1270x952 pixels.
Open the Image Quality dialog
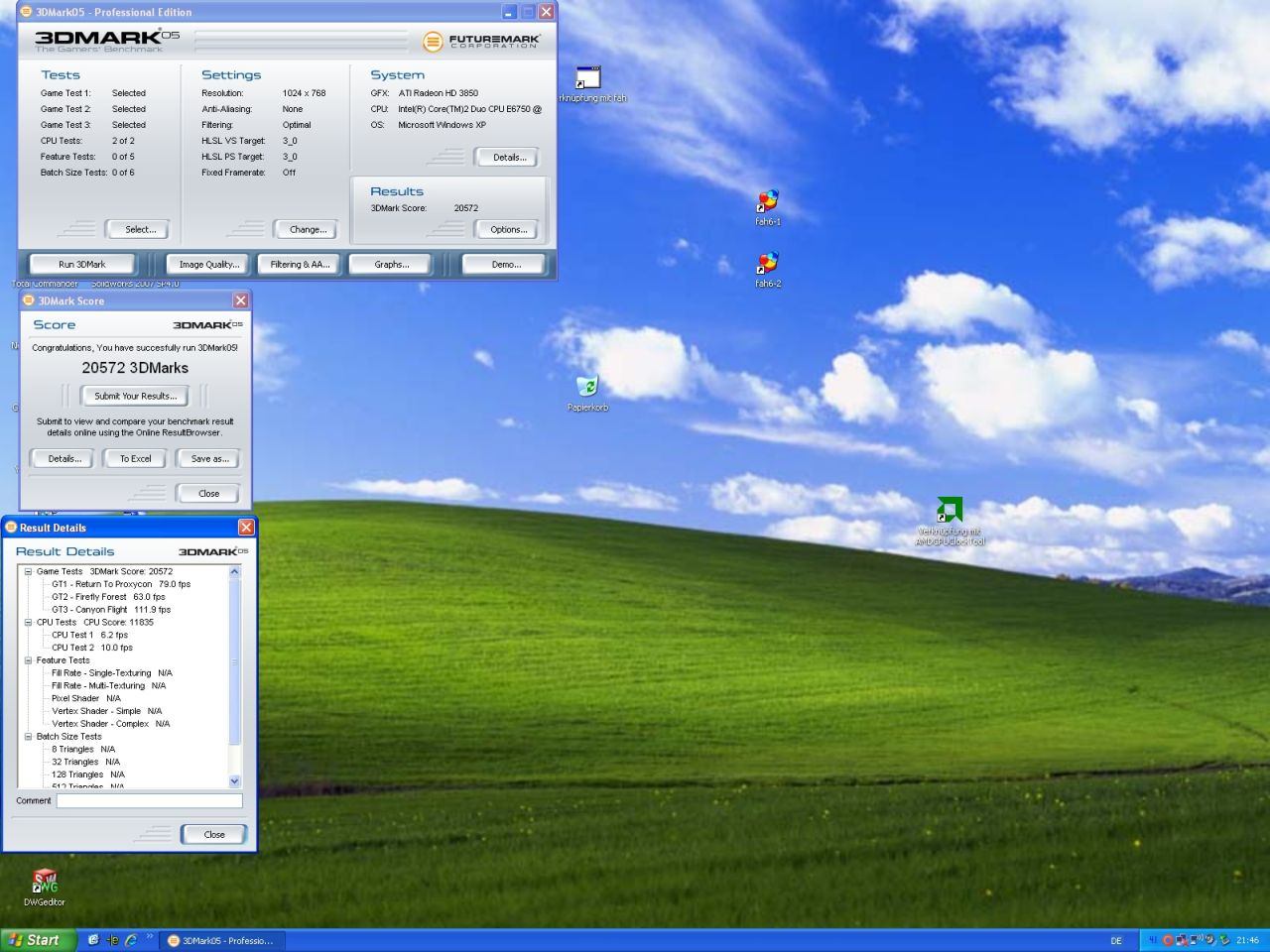point(209,265)
